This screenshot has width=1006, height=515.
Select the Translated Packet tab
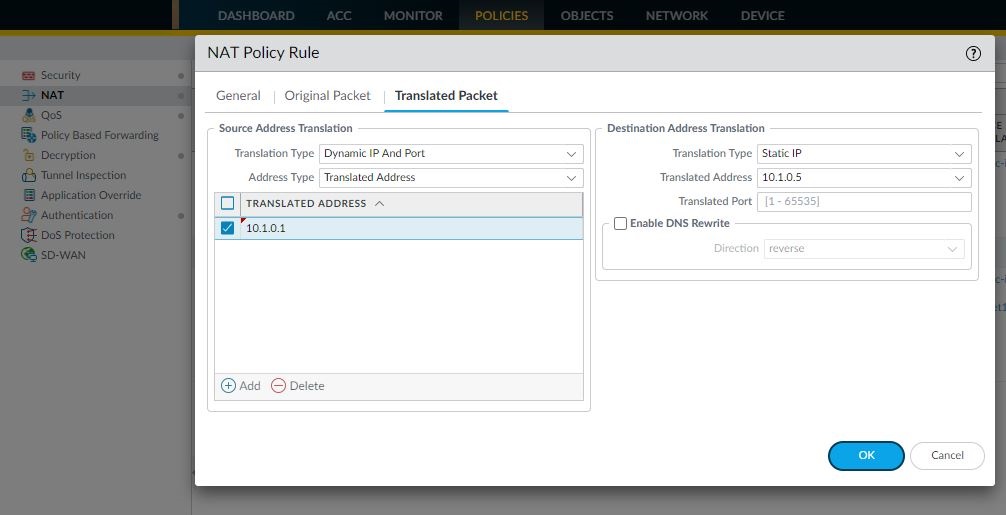click(446, 96)
